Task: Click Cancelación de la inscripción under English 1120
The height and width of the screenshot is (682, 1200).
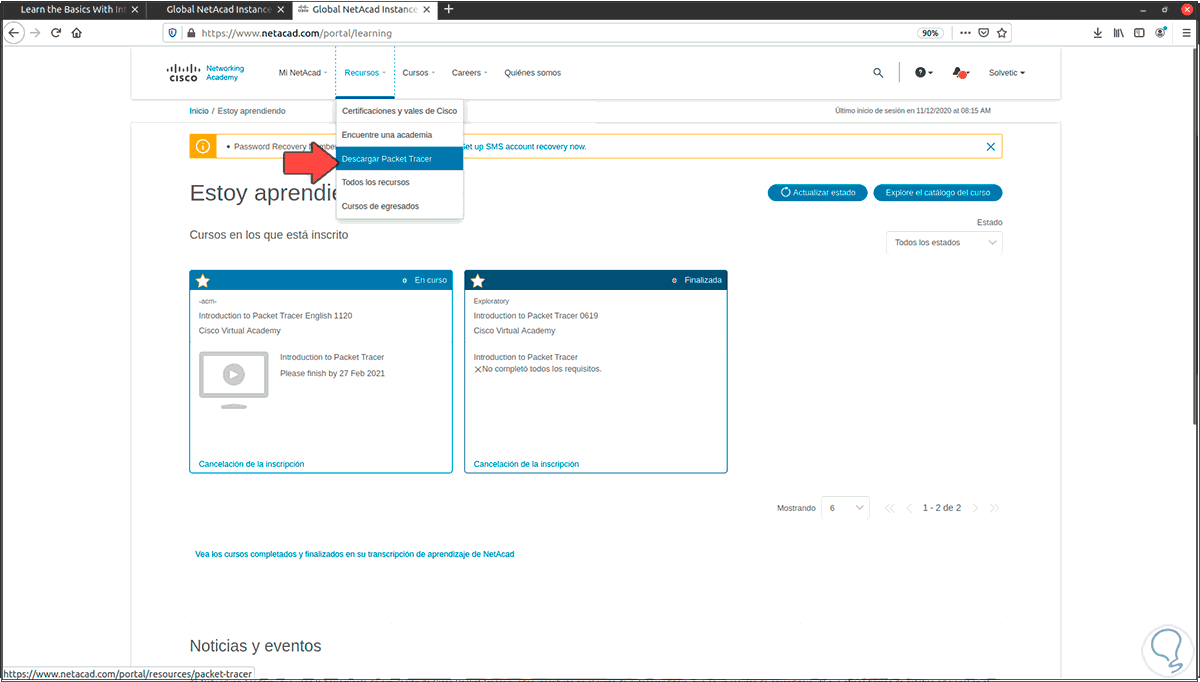Action: coord(251,464)
